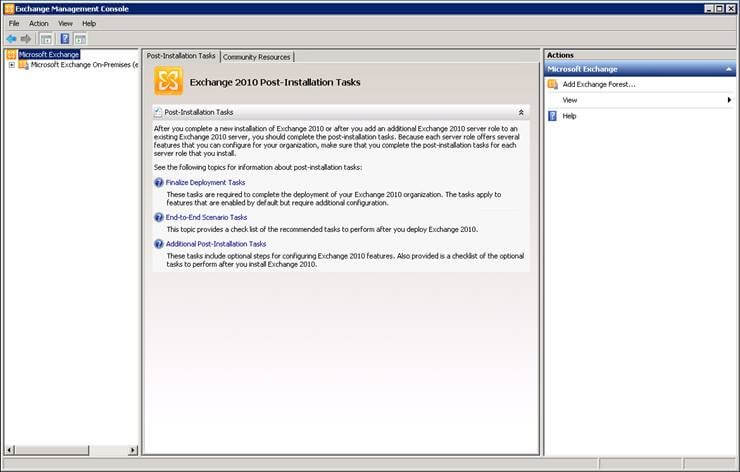Toggle the console tree pane icon
Image resolution: width=740 pixels, height=472 pixels.
click(x=46, y=39)
